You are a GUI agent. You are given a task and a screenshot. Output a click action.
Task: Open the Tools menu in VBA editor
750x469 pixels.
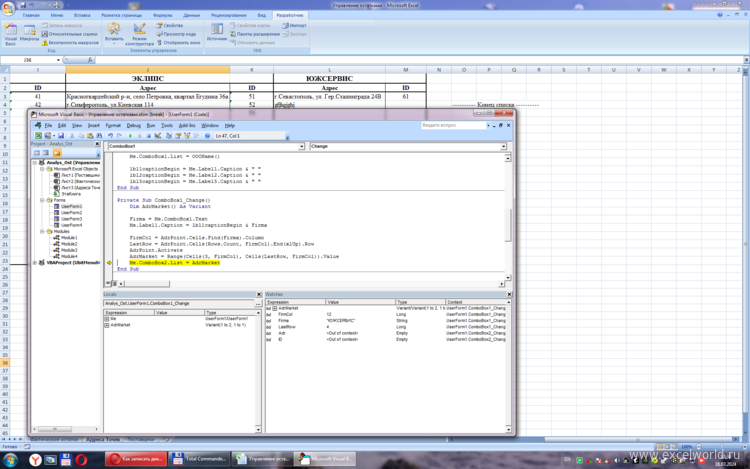coord(166,125)
